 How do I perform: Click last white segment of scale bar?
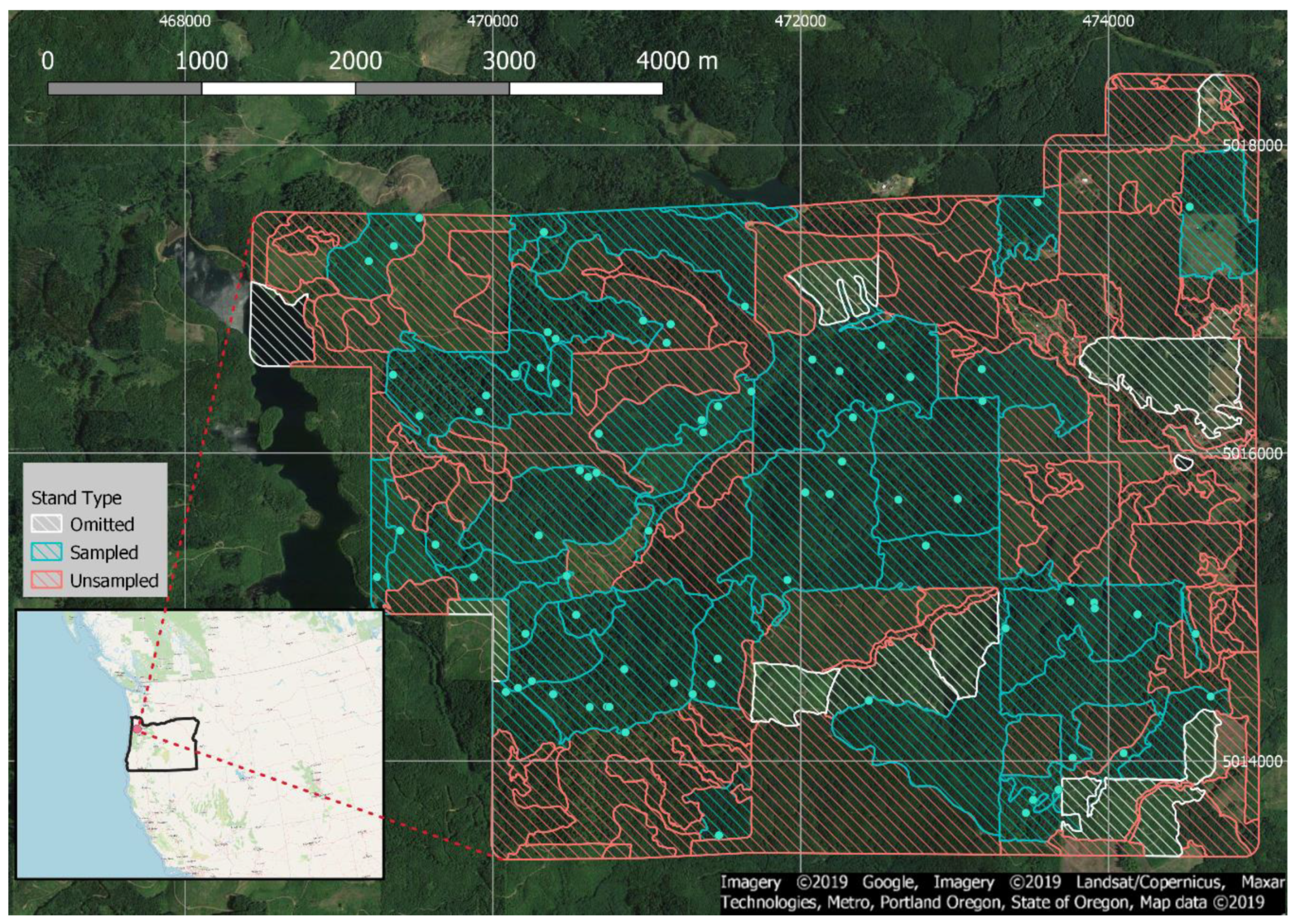(586, 89)
